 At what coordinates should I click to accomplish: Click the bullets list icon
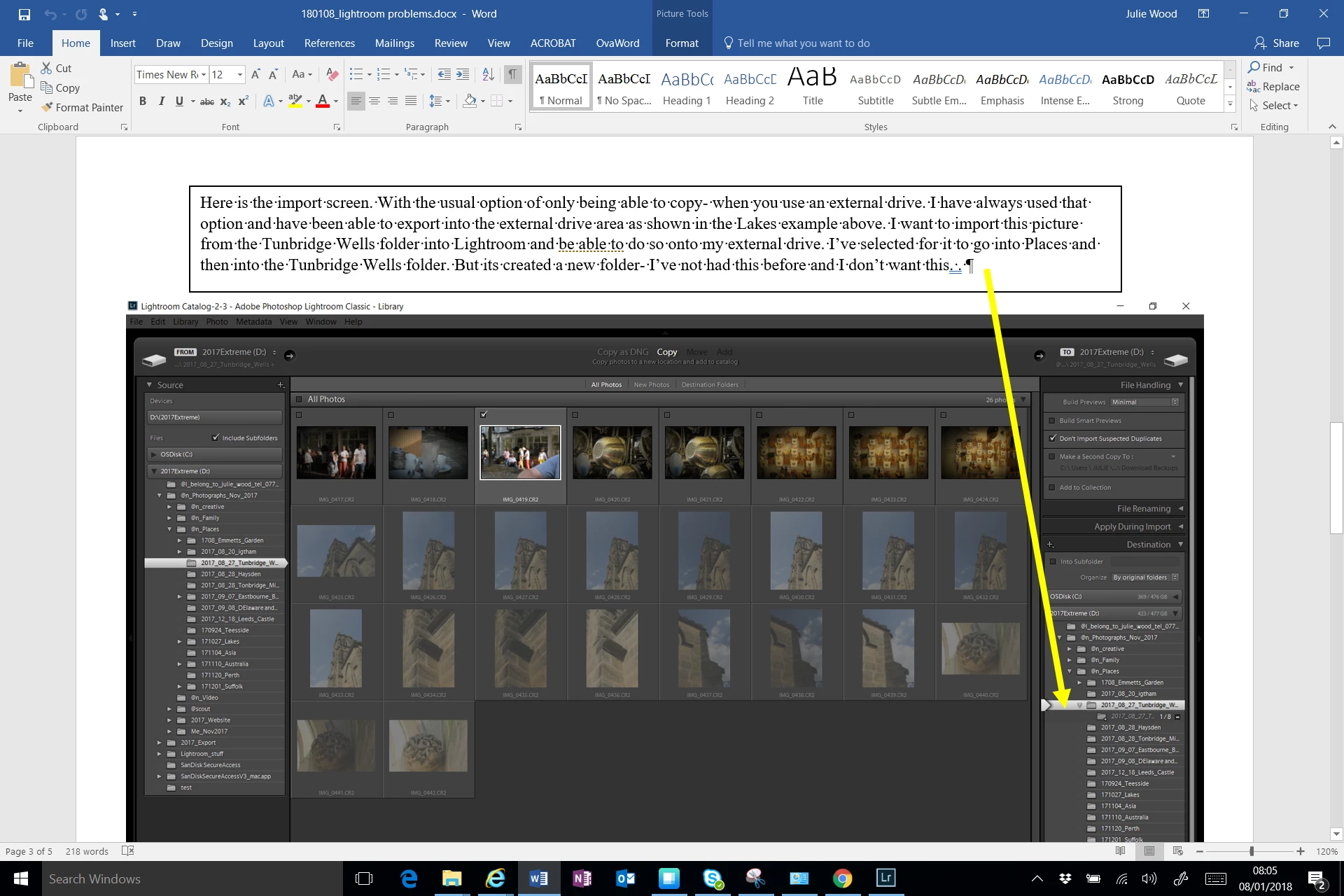[x=356, y=74]
